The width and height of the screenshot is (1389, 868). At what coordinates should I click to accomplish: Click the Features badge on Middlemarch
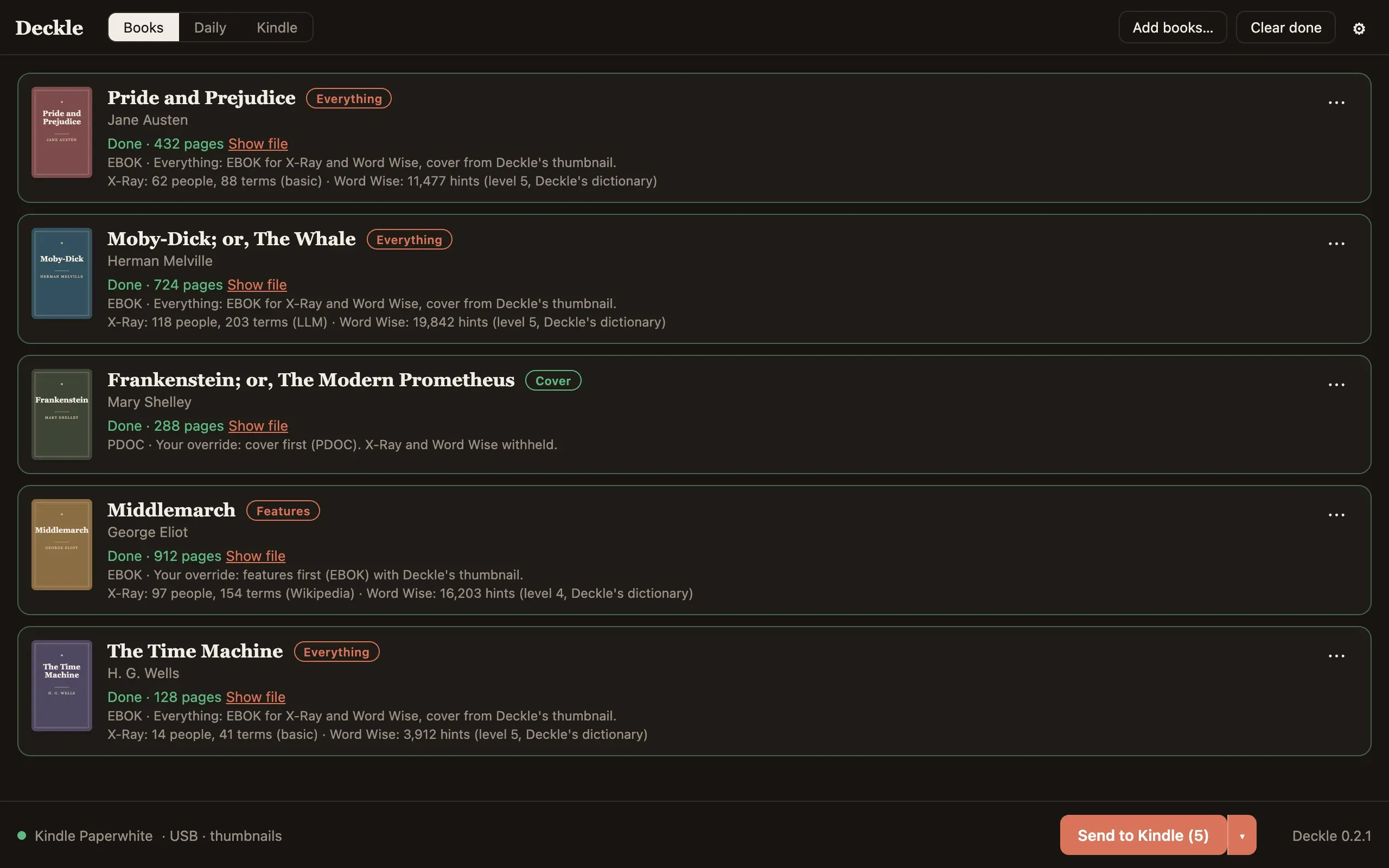[x=283, y=511]
